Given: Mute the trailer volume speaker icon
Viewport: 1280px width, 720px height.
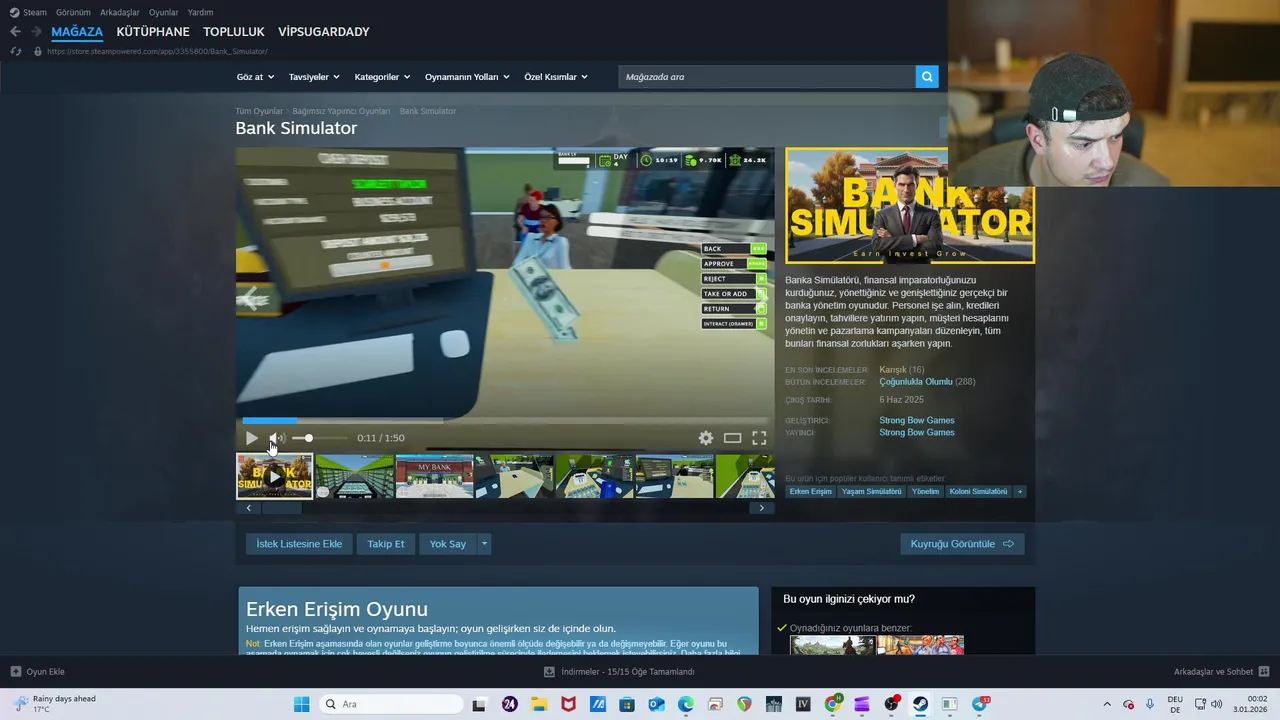Looking at the screenshot, I should click(277, 438).
